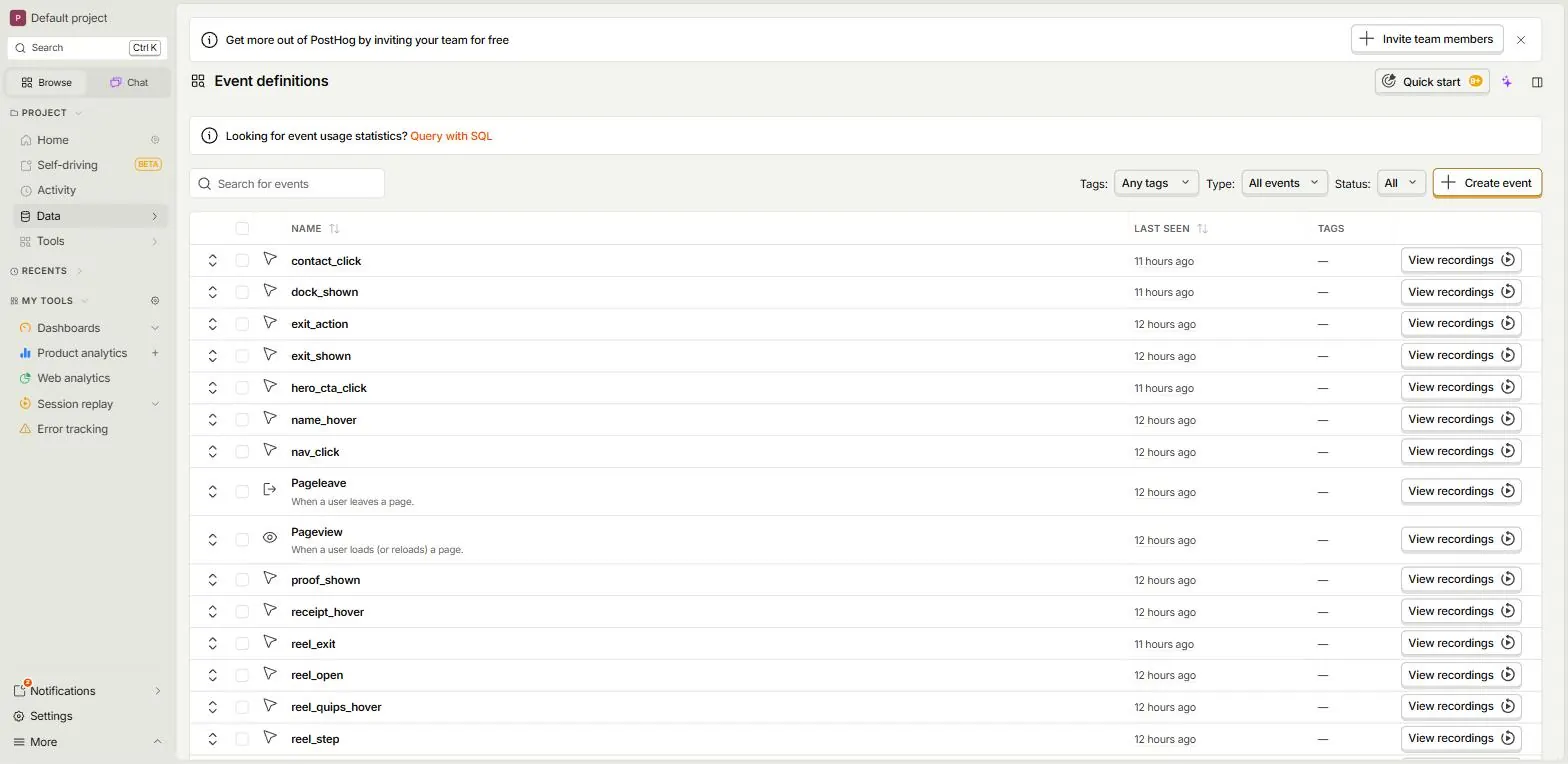
Task: Click the Create event button
Action: 1487,183
